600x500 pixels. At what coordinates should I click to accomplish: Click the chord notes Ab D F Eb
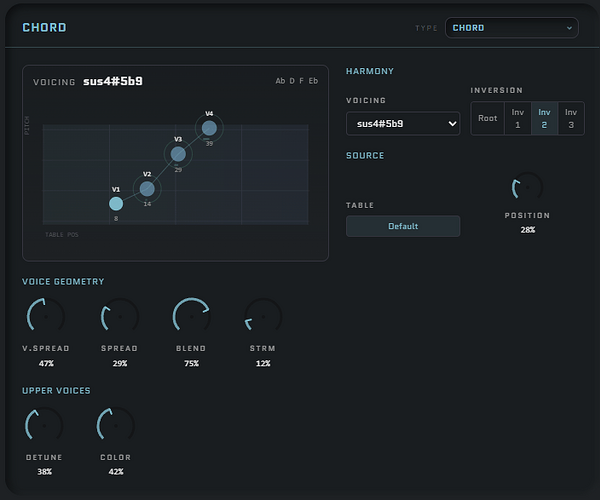297,81
